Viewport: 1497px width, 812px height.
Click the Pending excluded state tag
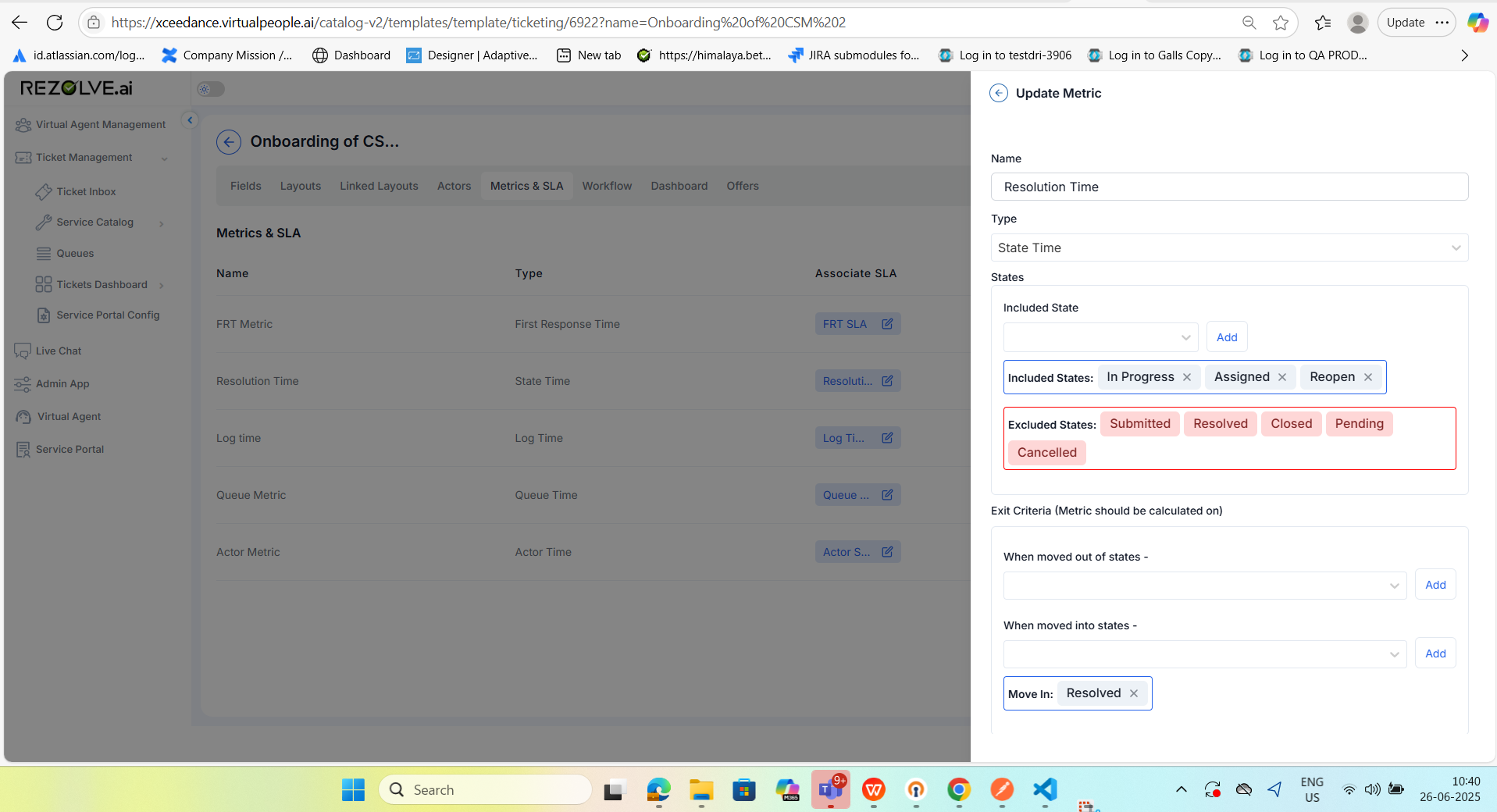pyautogui.click(x=1359, y=424)
